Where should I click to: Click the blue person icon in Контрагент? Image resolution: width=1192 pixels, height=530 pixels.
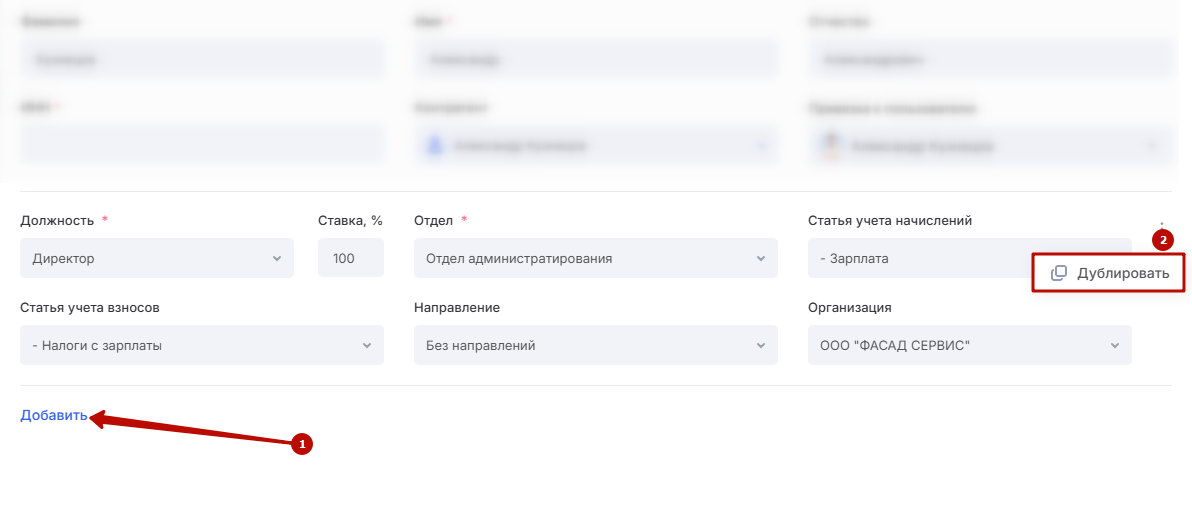tap(434, 146)
